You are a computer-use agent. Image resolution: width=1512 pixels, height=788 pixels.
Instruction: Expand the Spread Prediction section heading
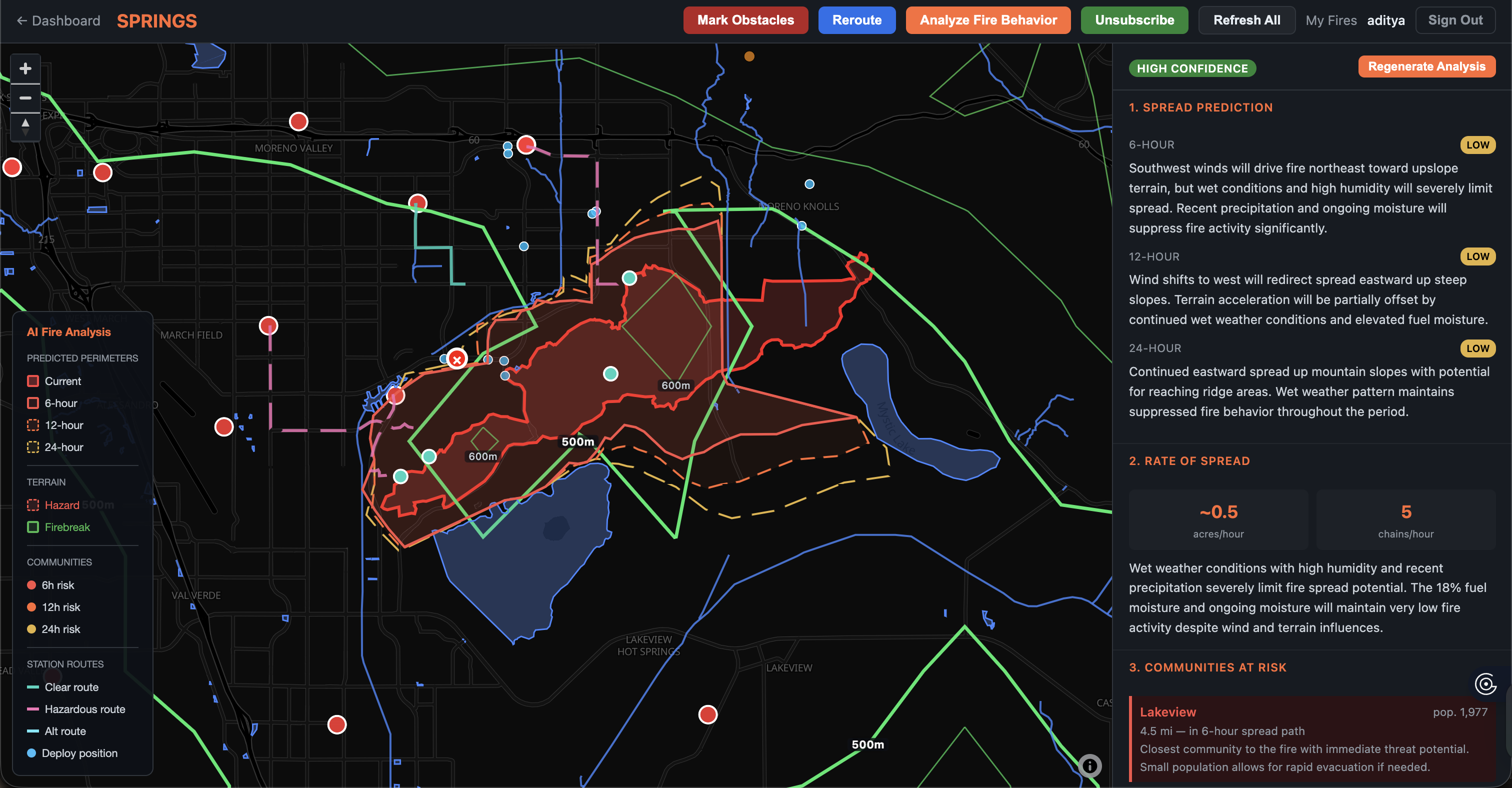(x=1200, y=107)
